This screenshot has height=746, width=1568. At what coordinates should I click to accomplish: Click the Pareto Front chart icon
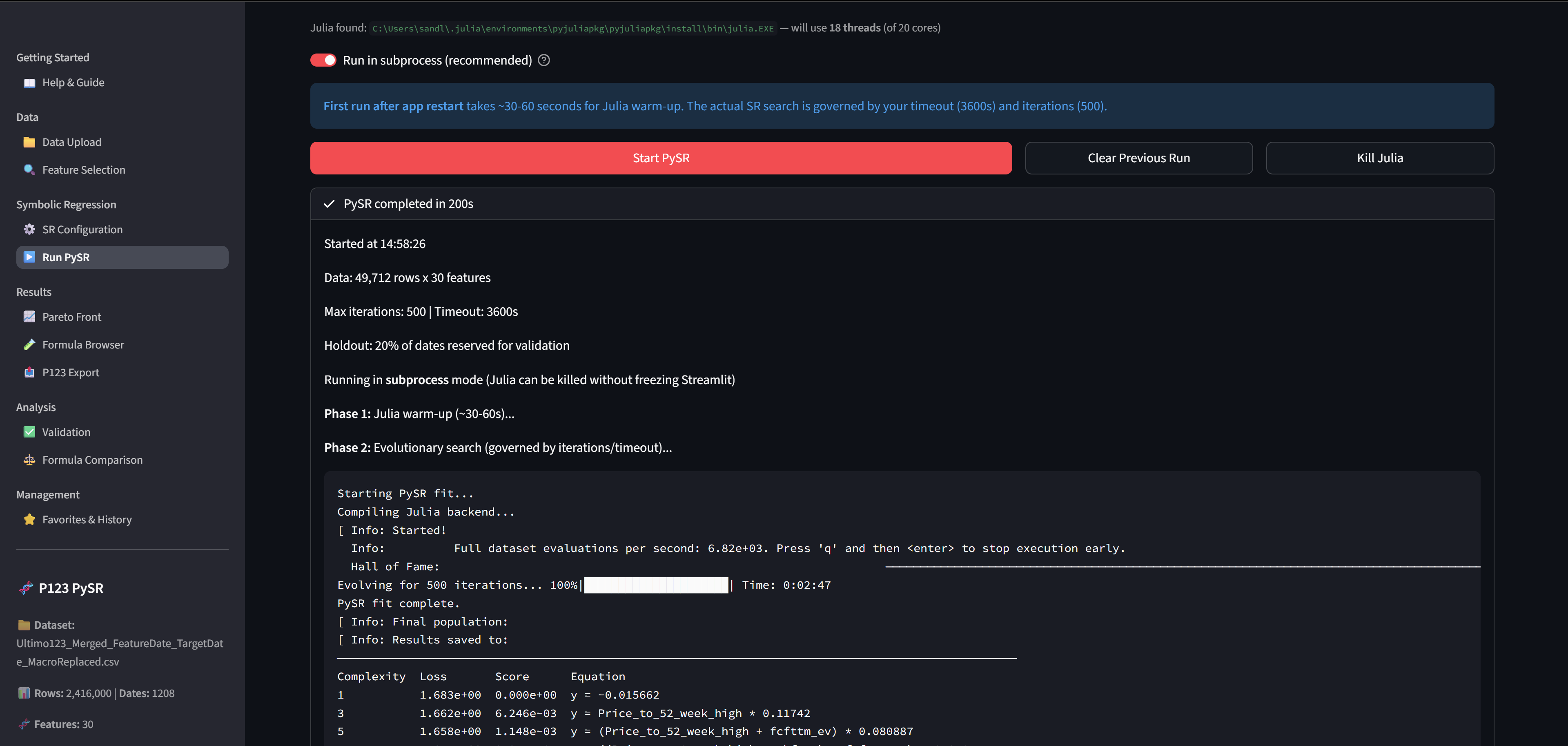click(29, 317)
